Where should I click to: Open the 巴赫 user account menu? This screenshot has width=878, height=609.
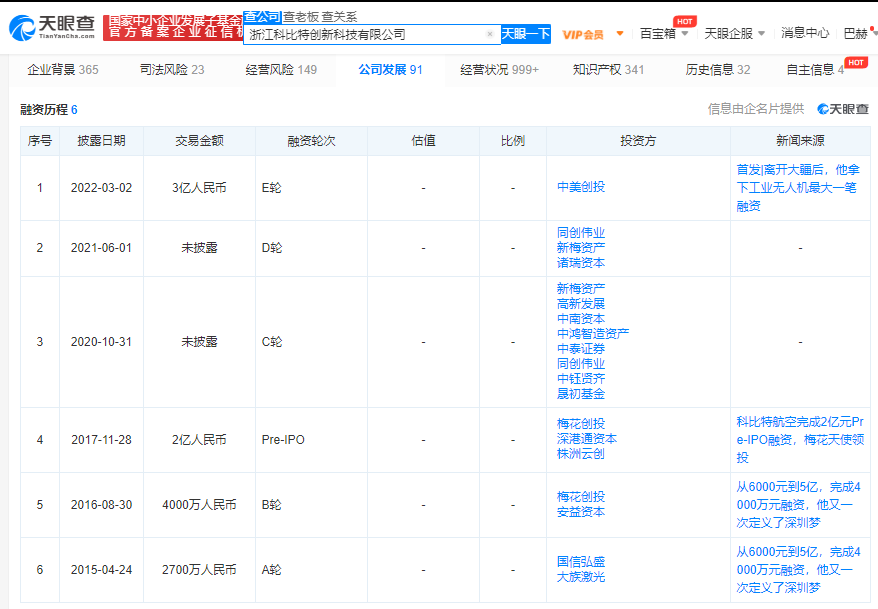click(x=856, y=34)
